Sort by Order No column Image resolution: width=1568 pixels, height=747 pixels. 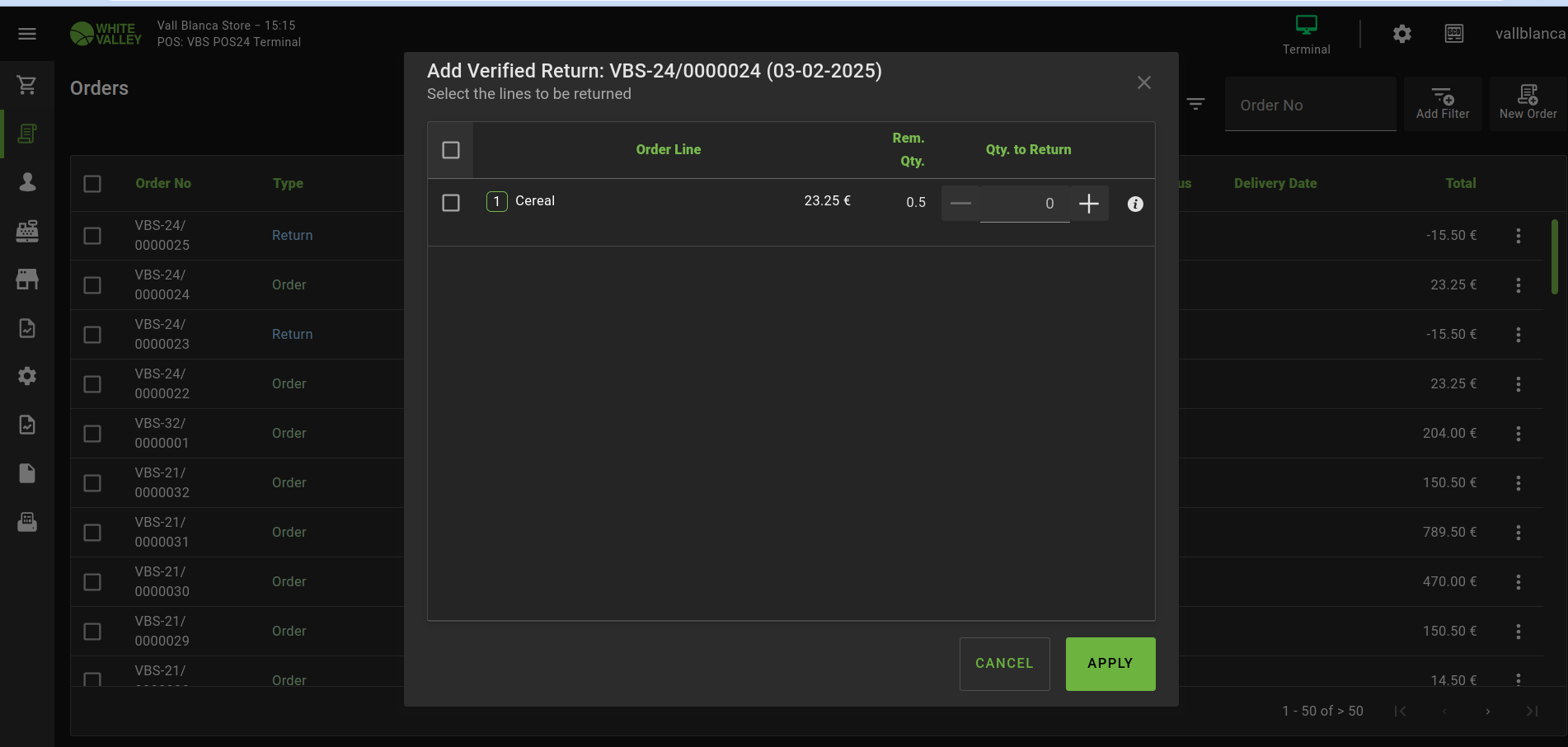(x=163, y=183)
